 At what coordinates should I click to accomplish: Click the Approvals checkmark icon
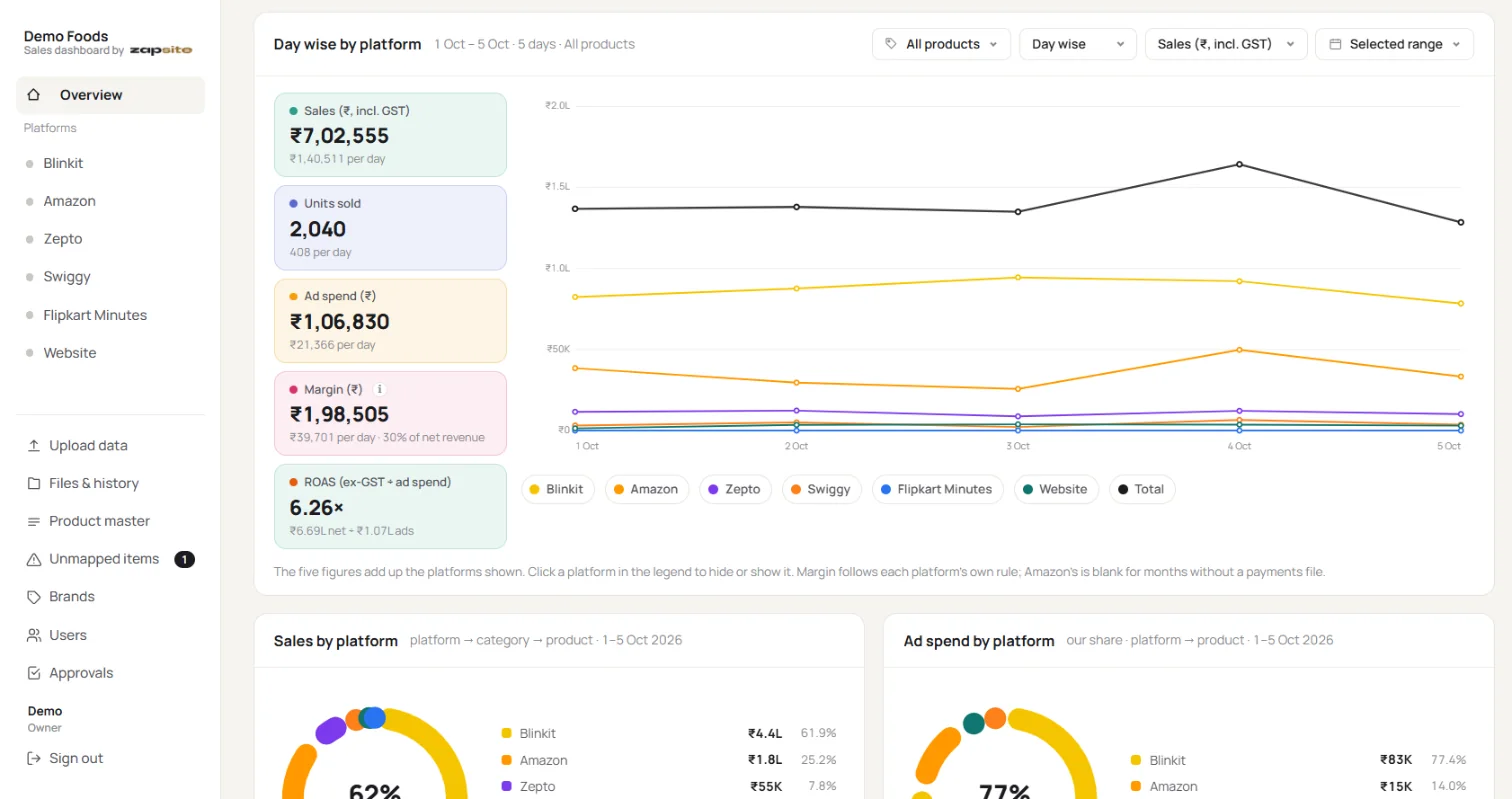34,673
